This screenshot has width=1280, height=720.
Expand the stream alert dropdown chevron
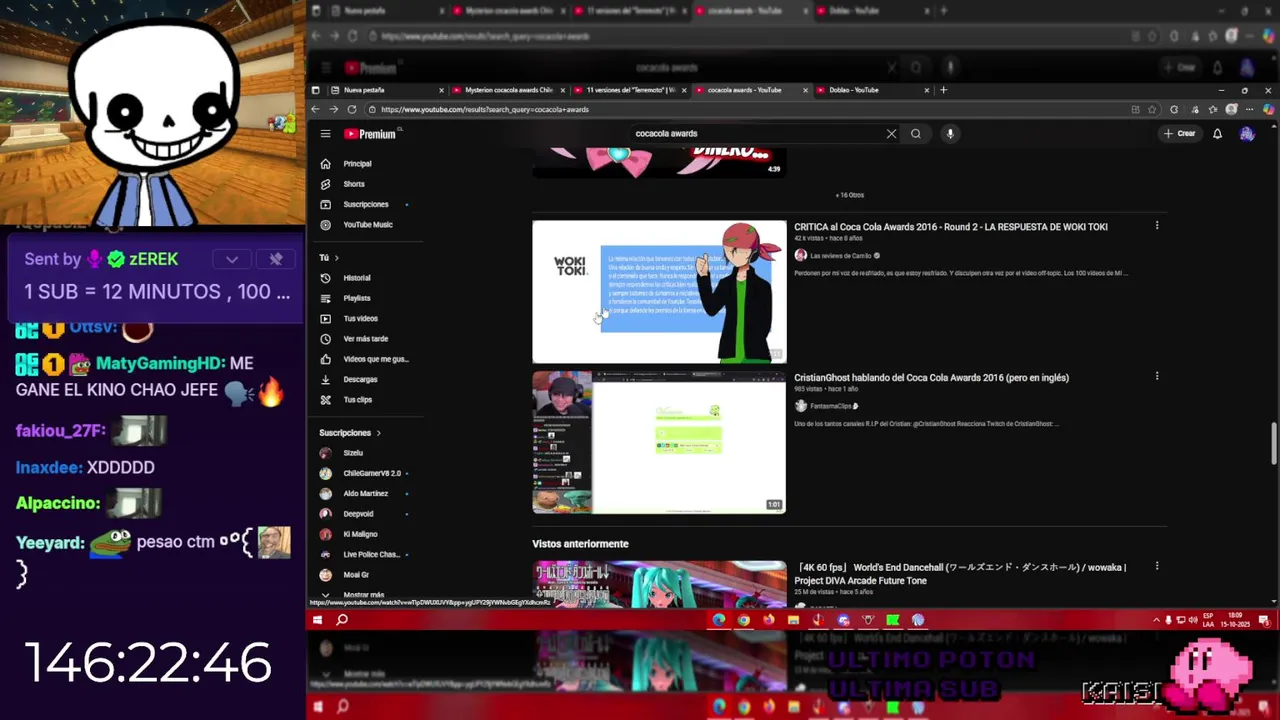(x=232, y=259)
